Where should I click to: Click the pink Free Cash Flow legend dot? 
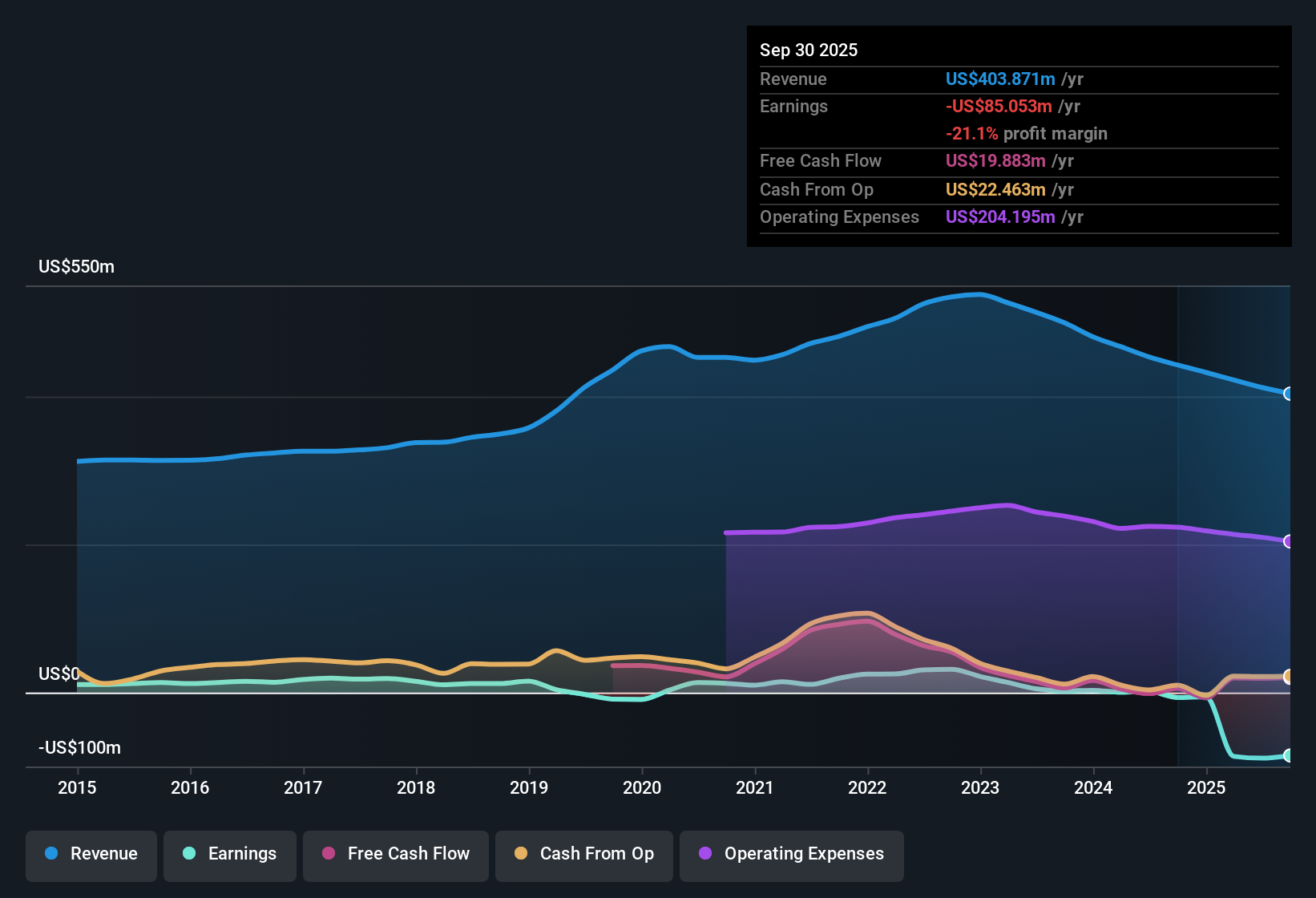tap(327, 854)
